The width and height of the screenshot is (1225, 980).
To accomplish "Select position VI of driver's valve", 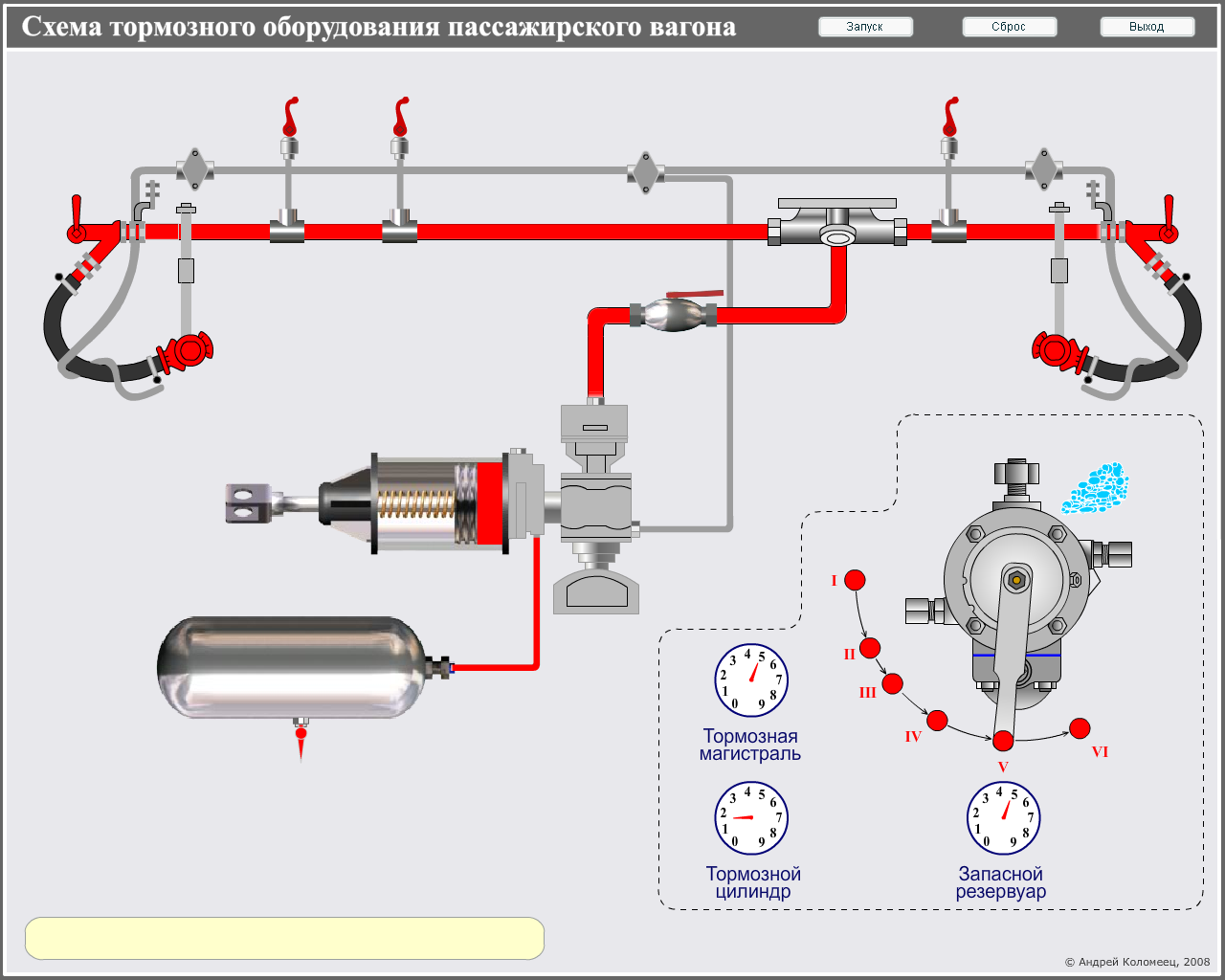I will point(1080,728).
